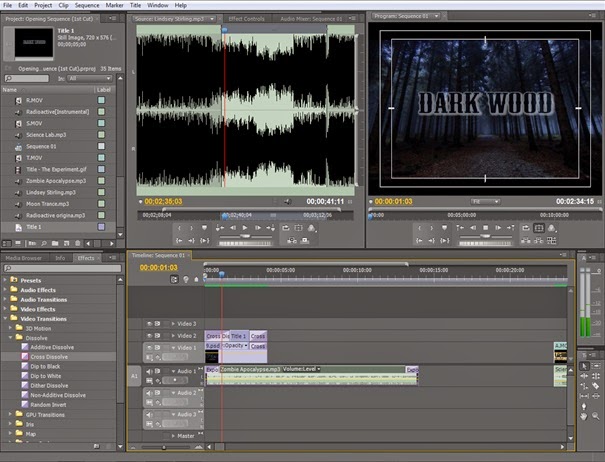Expand the Master track

pos(173,436)
